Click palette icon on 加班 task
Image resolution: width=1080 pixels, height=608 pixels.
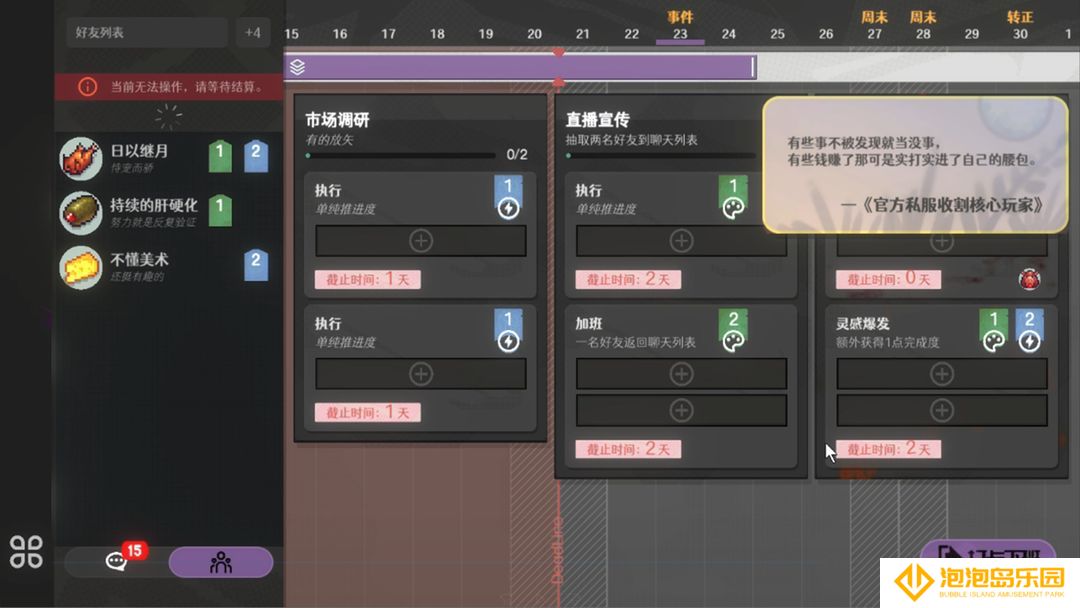pos(734,341)
